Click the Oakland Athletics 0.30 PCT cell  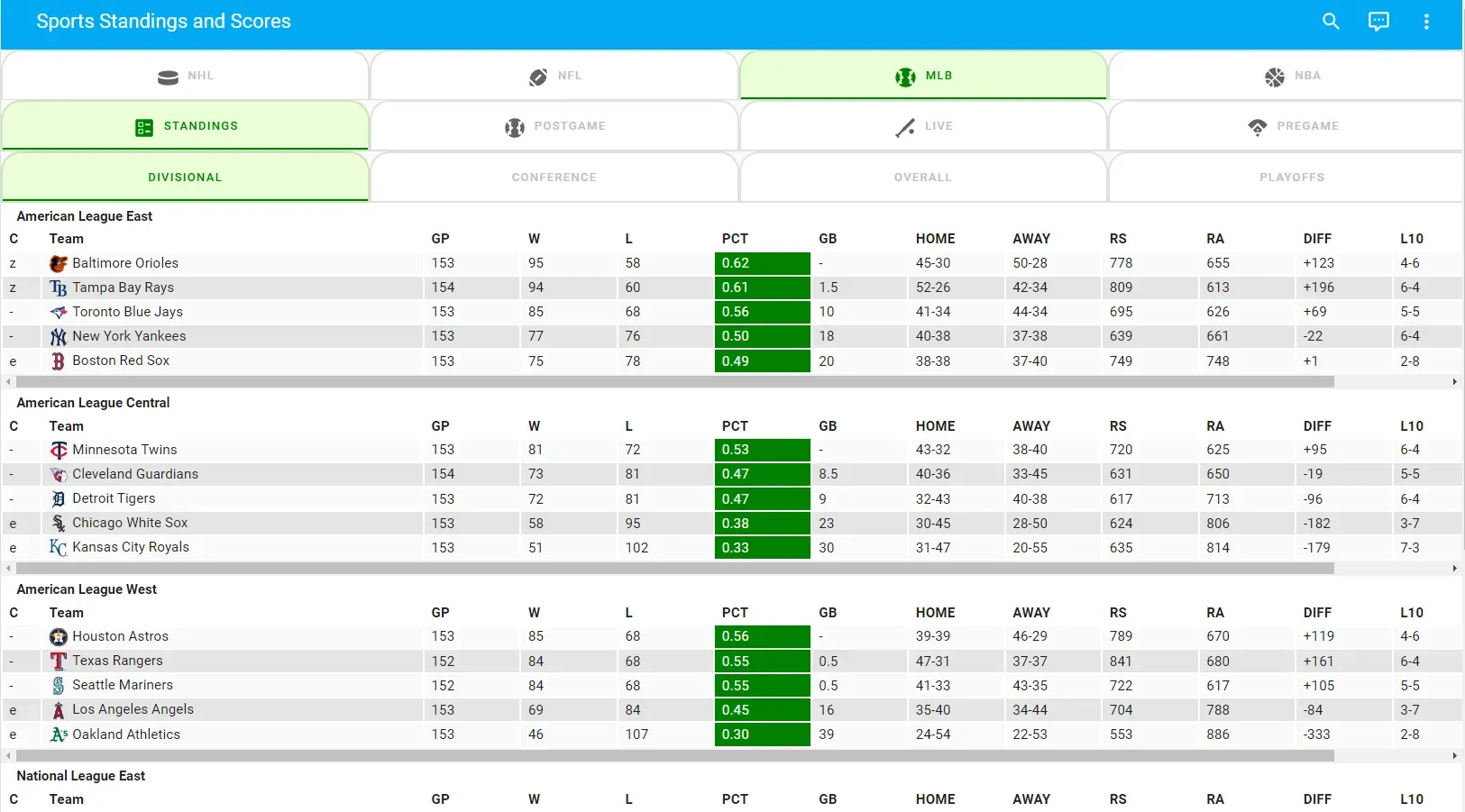(763, 734)
